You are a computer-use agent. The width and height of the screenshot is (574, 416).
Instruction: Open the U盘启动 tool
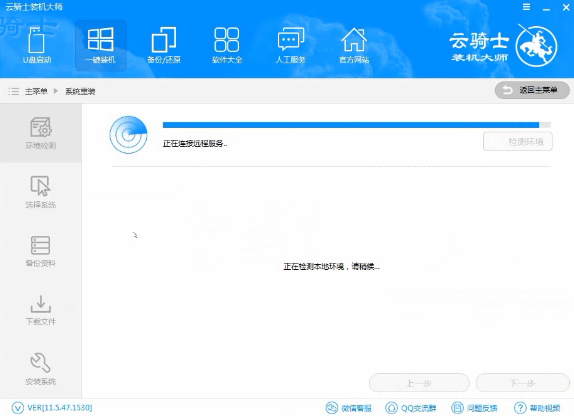[37, 45]
